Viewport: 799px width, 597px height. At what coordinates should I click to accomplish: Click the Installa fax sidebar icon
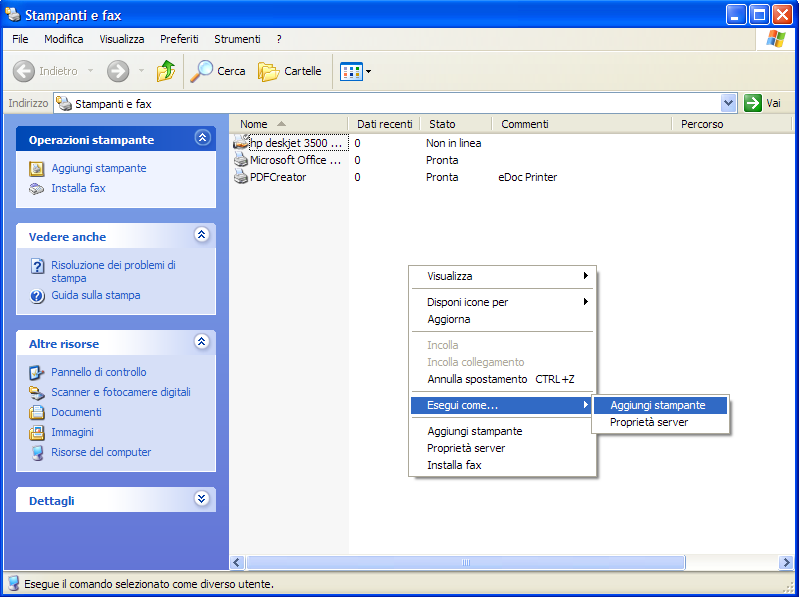[x=36, y=189]
